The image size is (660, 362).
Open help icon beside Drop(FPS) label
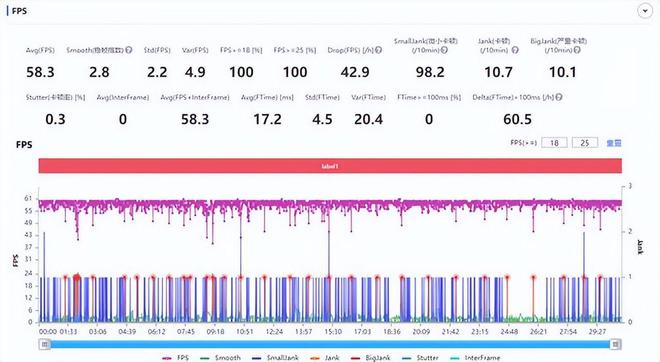point(378,50)
